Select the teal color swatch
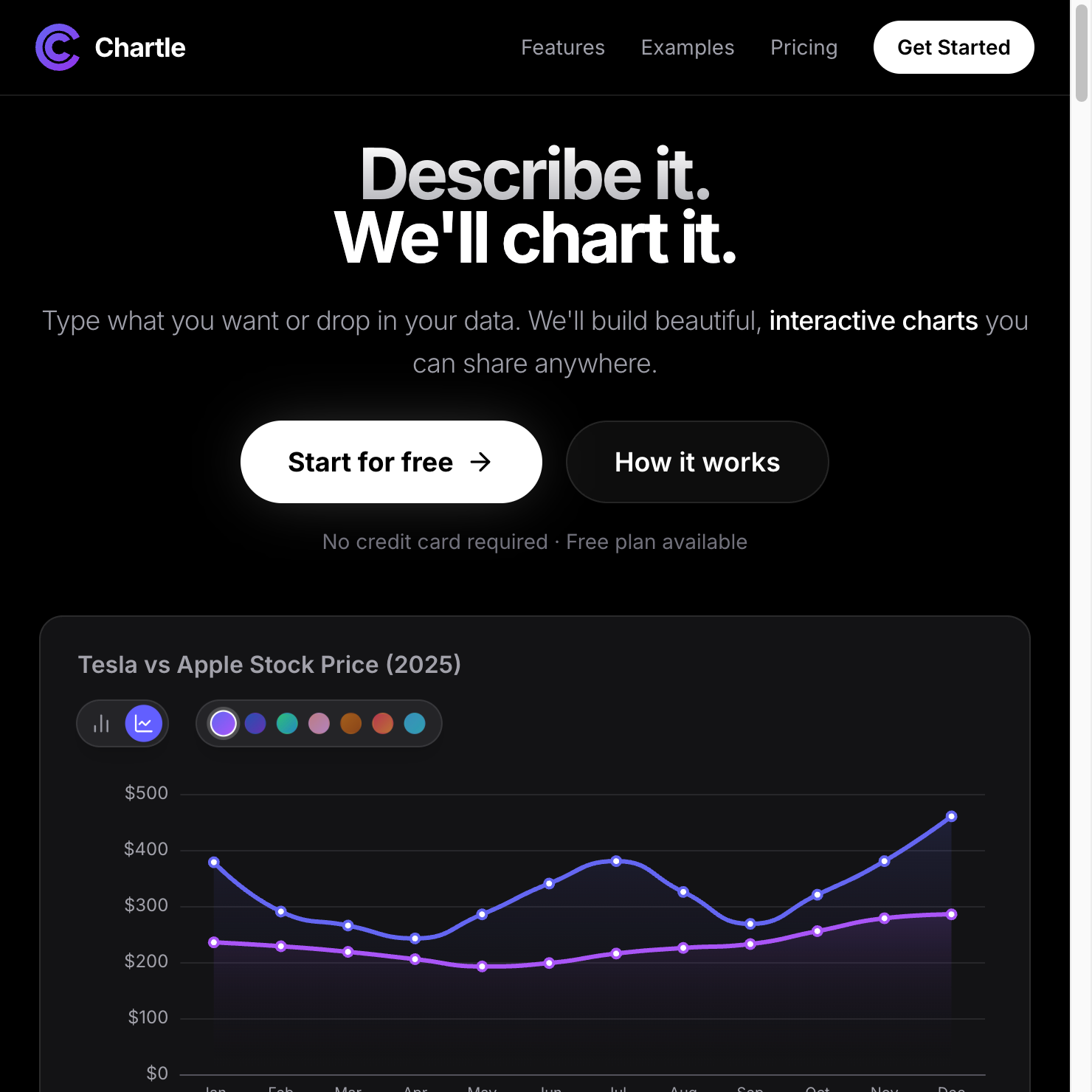Viewport: 1092px width, 1092px height. click(x=287, y=723)
